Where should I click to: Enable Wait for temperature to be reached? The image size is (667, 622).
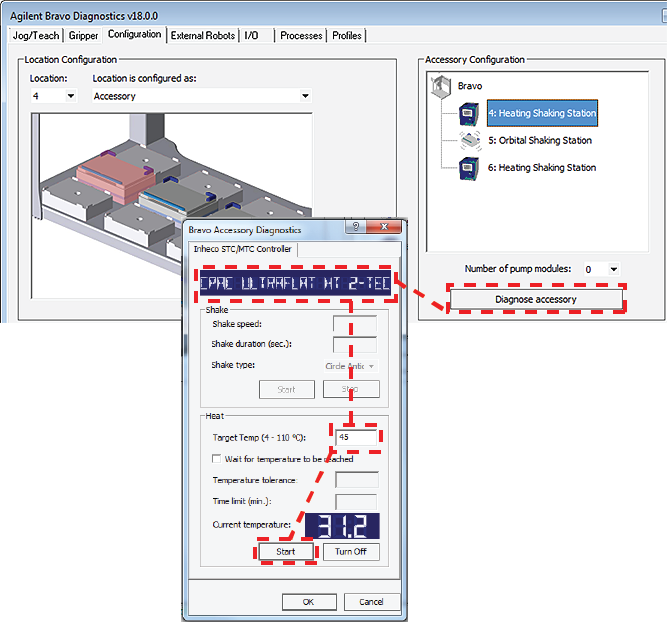(x=217, y=459)
